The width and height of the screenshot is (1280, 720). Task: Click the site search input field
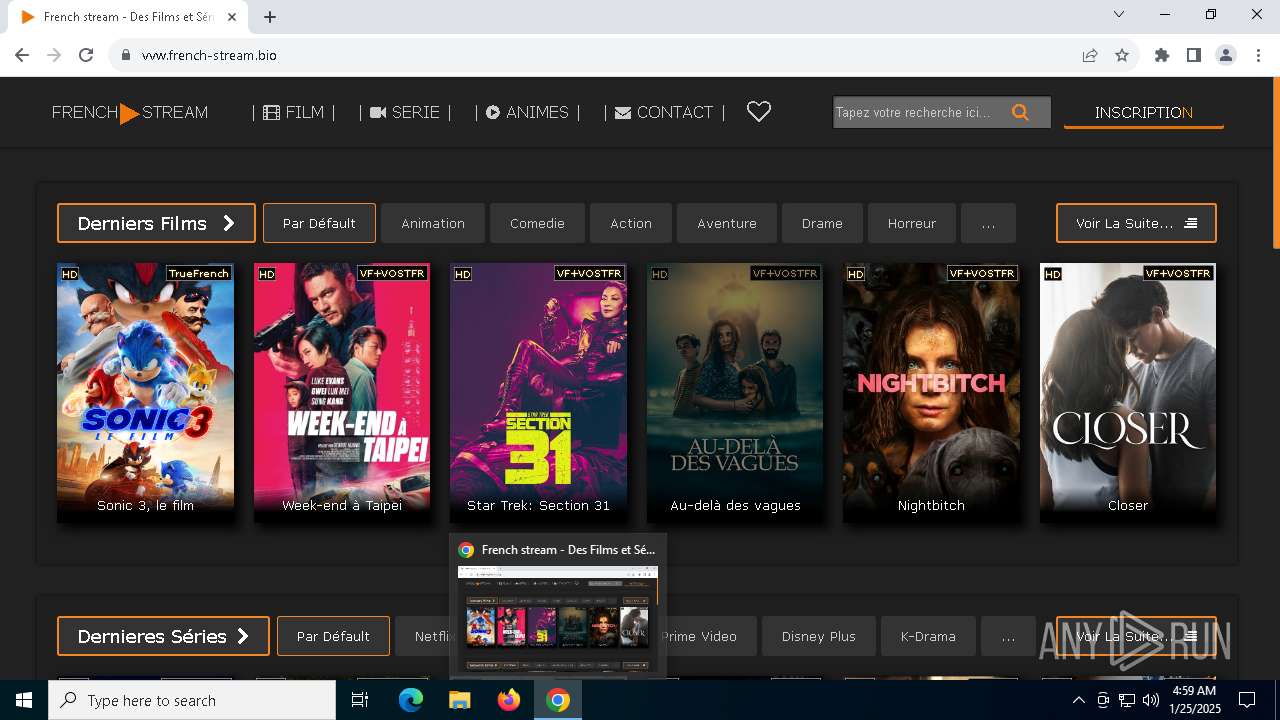[x=920, y=112]
